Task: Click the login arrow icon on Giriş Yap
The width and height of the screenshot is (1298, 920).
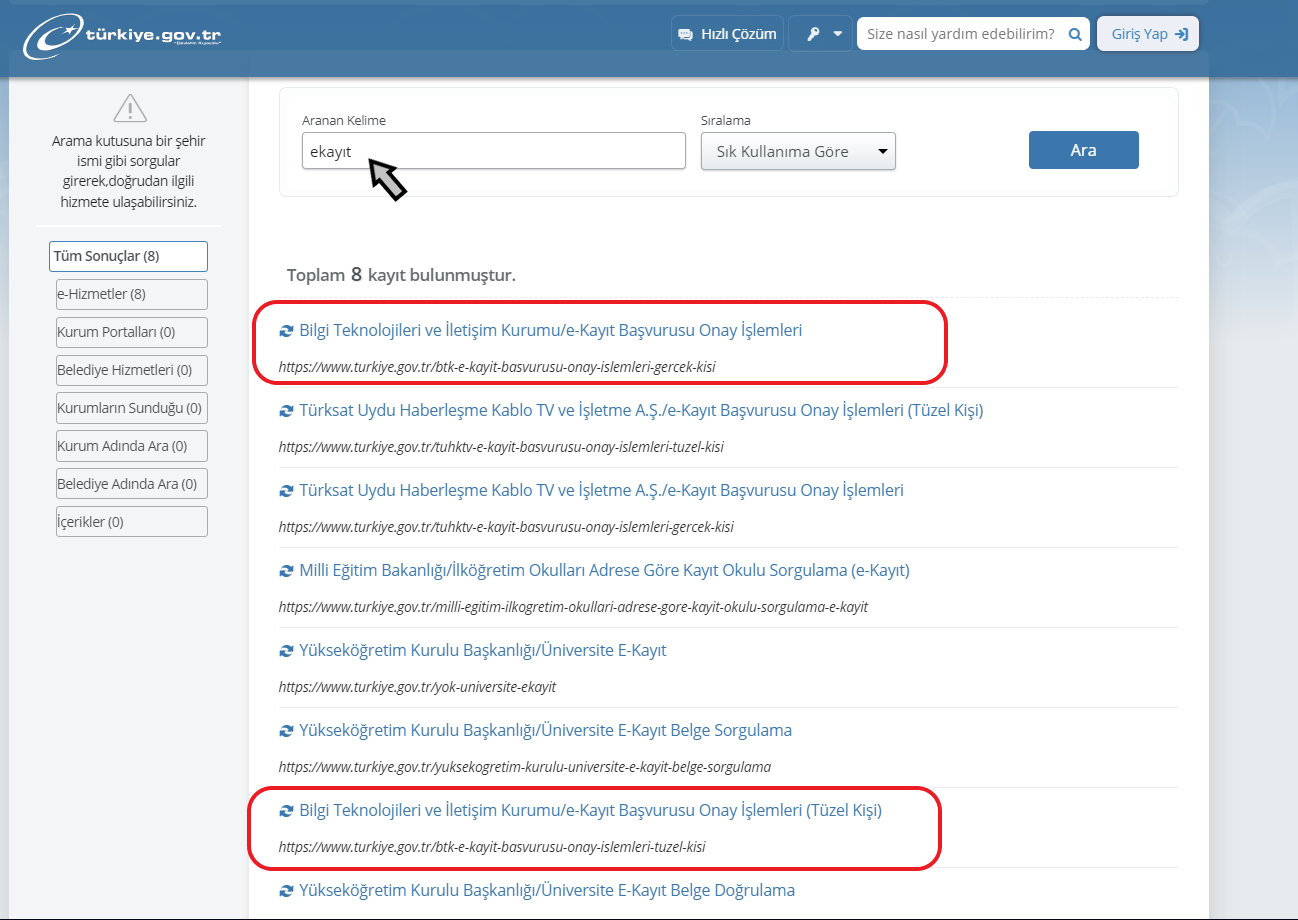Action: tap(1181, 34)
